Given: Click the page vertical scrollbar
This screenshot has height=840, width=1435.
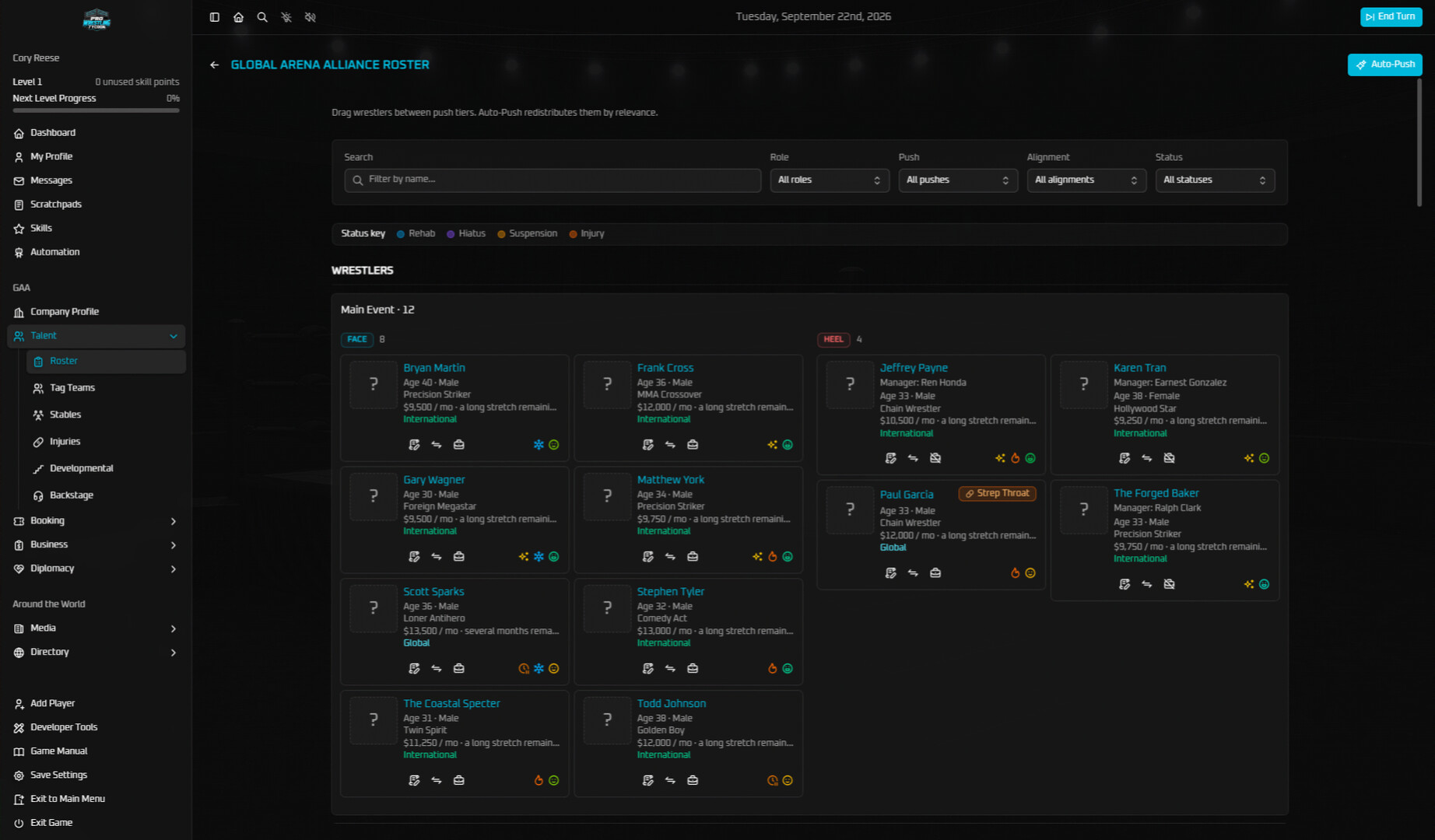Looking at the screenshot, I should coord(1419,142).
